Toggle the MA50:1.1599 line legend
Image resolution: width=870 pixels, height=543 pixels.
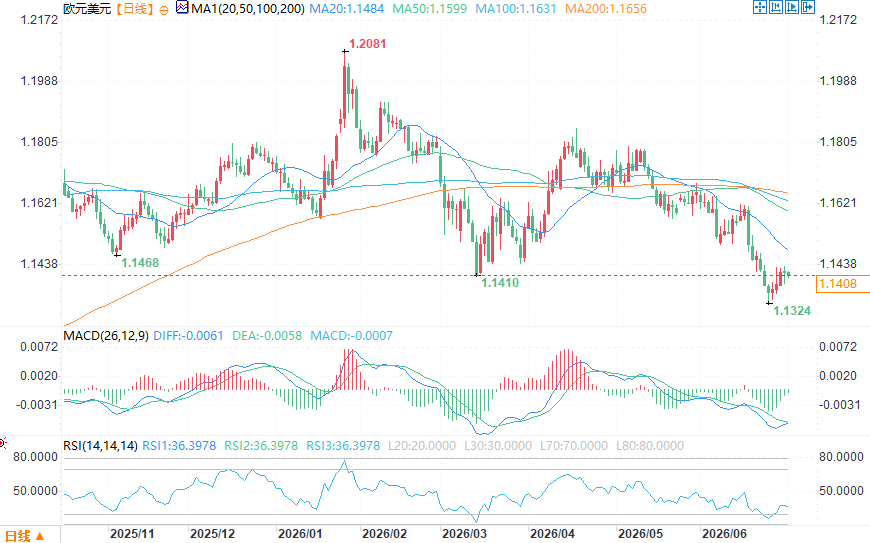(x=429, y=9)
